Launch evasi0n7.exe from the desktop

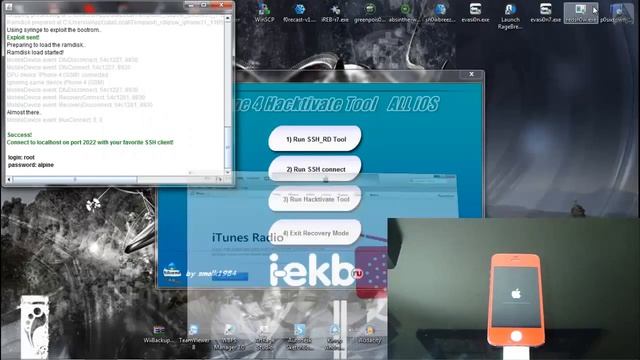point(546,12)
